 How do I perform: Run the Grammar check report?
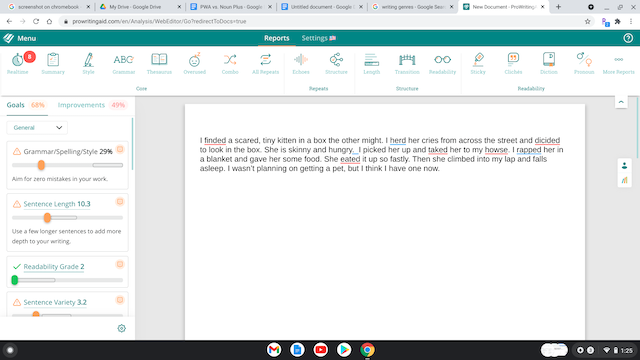point(124,63)
